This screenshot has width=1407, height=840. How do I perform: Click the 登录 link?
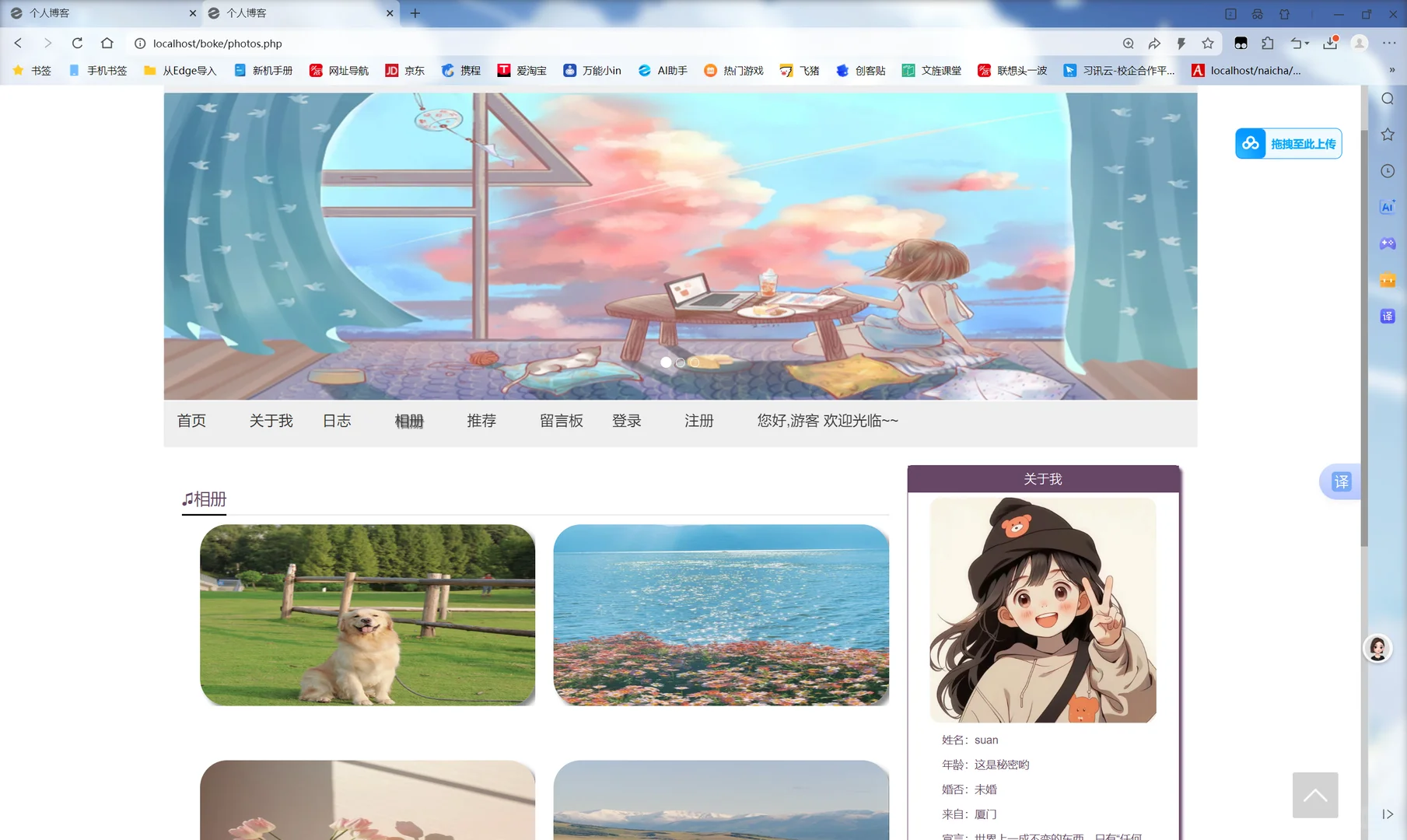[x=627, y=421]
